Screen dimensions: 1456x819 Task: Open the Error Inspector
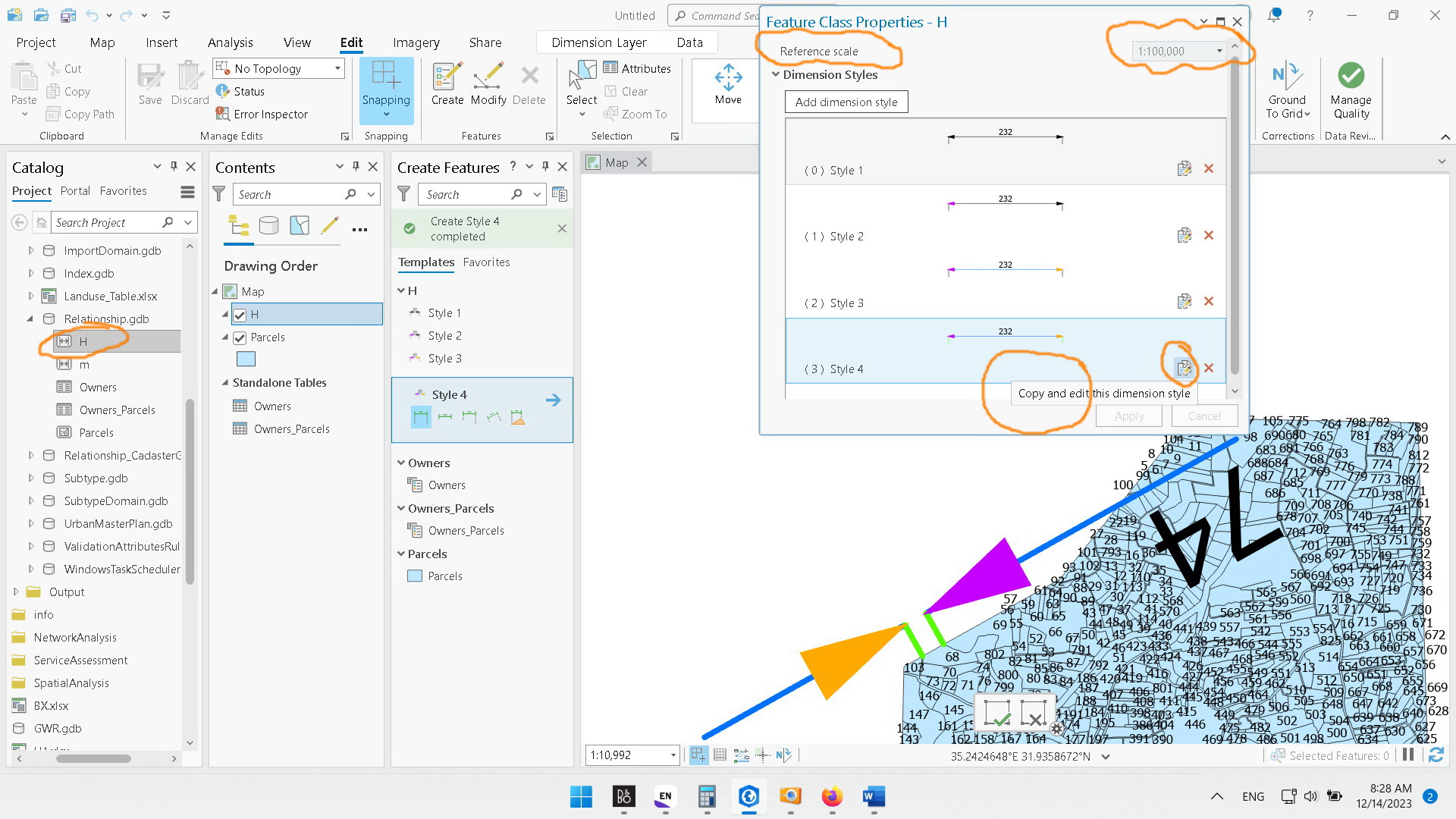(x=262, y=114)
